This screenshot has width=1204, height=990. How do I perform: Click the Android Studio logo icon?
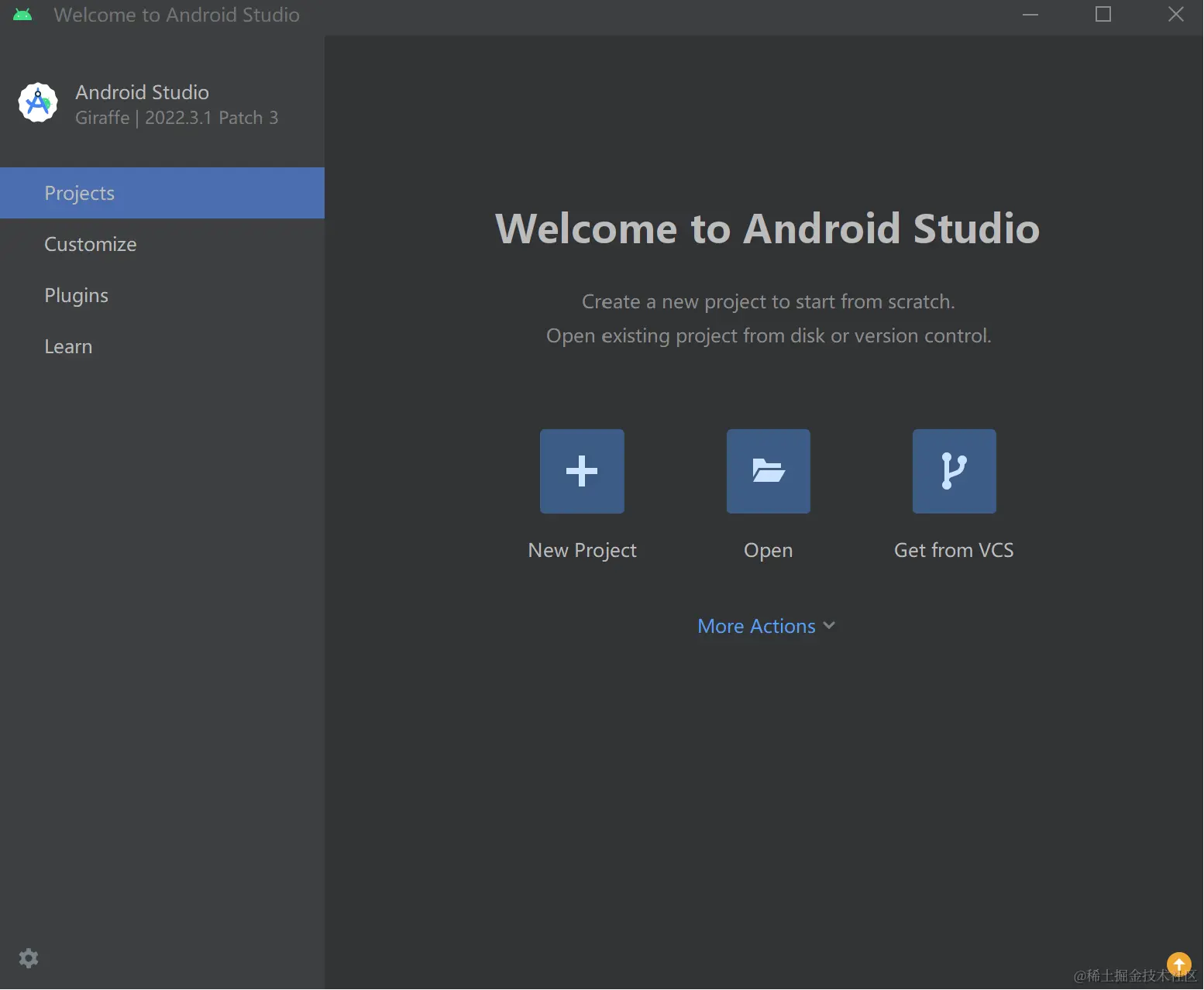click(38, 103)
